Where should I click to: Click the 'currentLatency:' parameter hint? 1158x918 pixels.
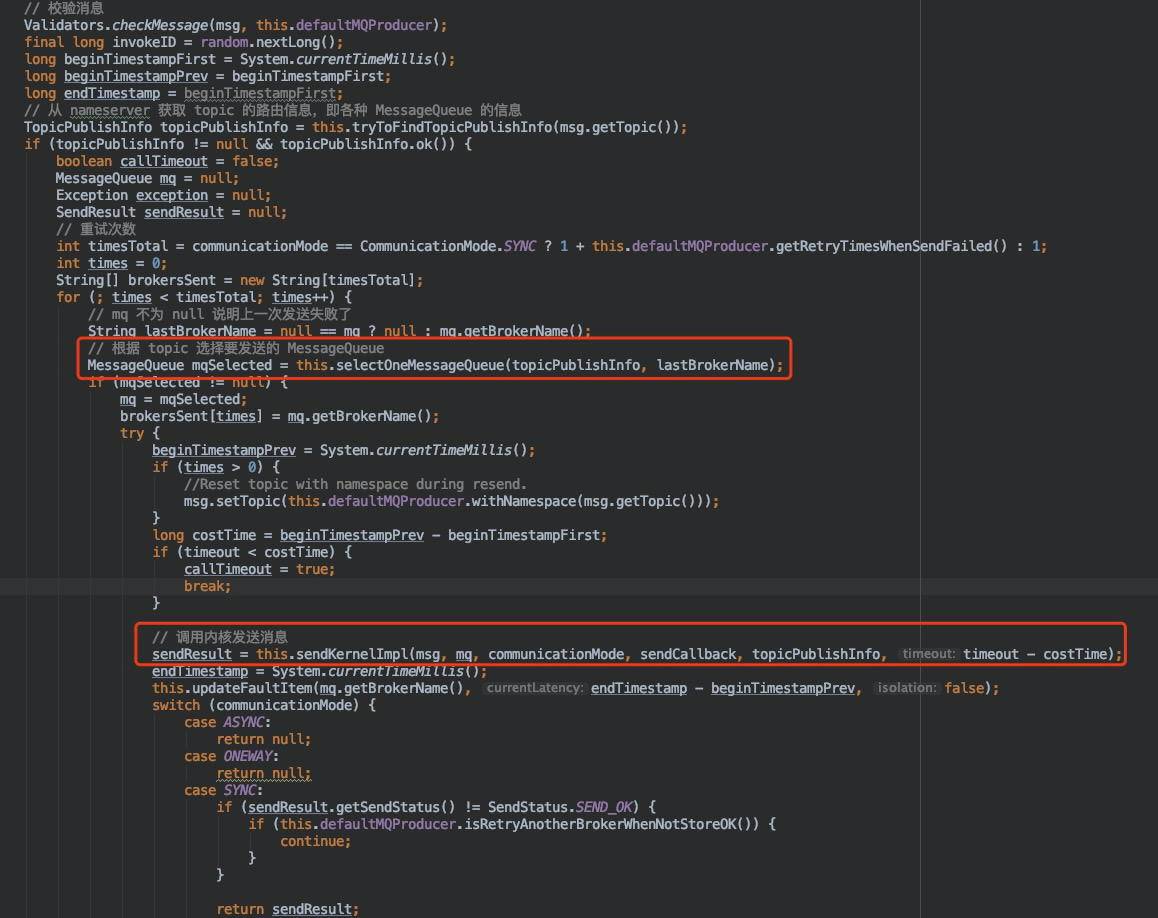pos(535,688)
